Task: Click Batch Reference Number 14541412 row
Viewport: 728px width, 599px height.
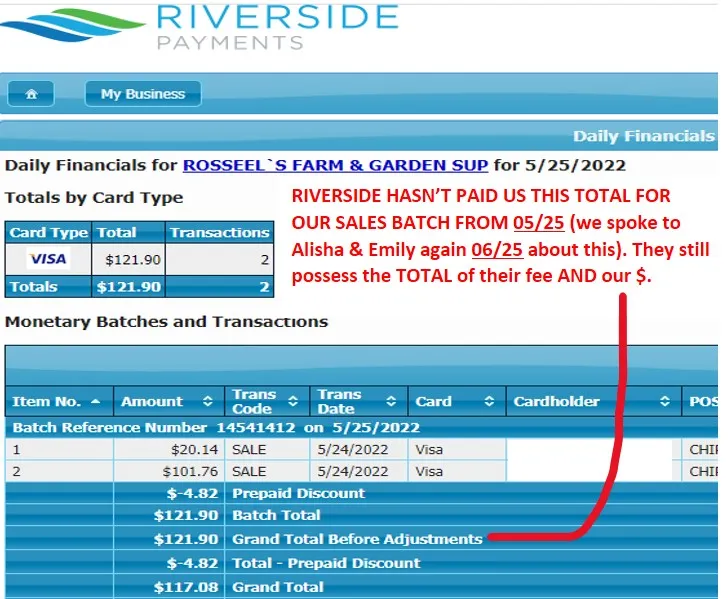Action: click(361, 427)
